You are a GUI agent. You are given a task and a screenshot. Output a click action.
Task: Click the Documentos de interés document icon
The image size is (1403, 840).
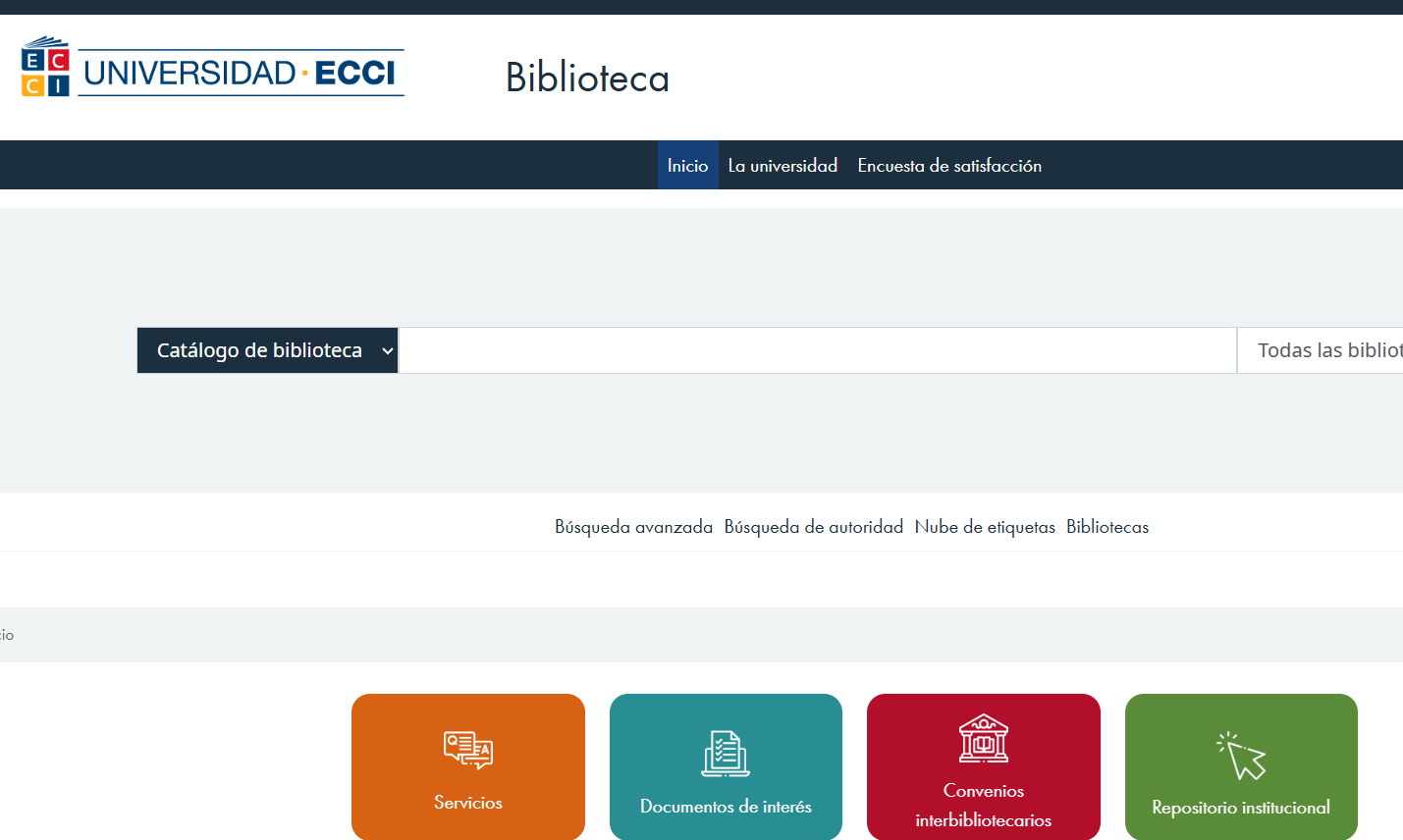tap(726, 754)
